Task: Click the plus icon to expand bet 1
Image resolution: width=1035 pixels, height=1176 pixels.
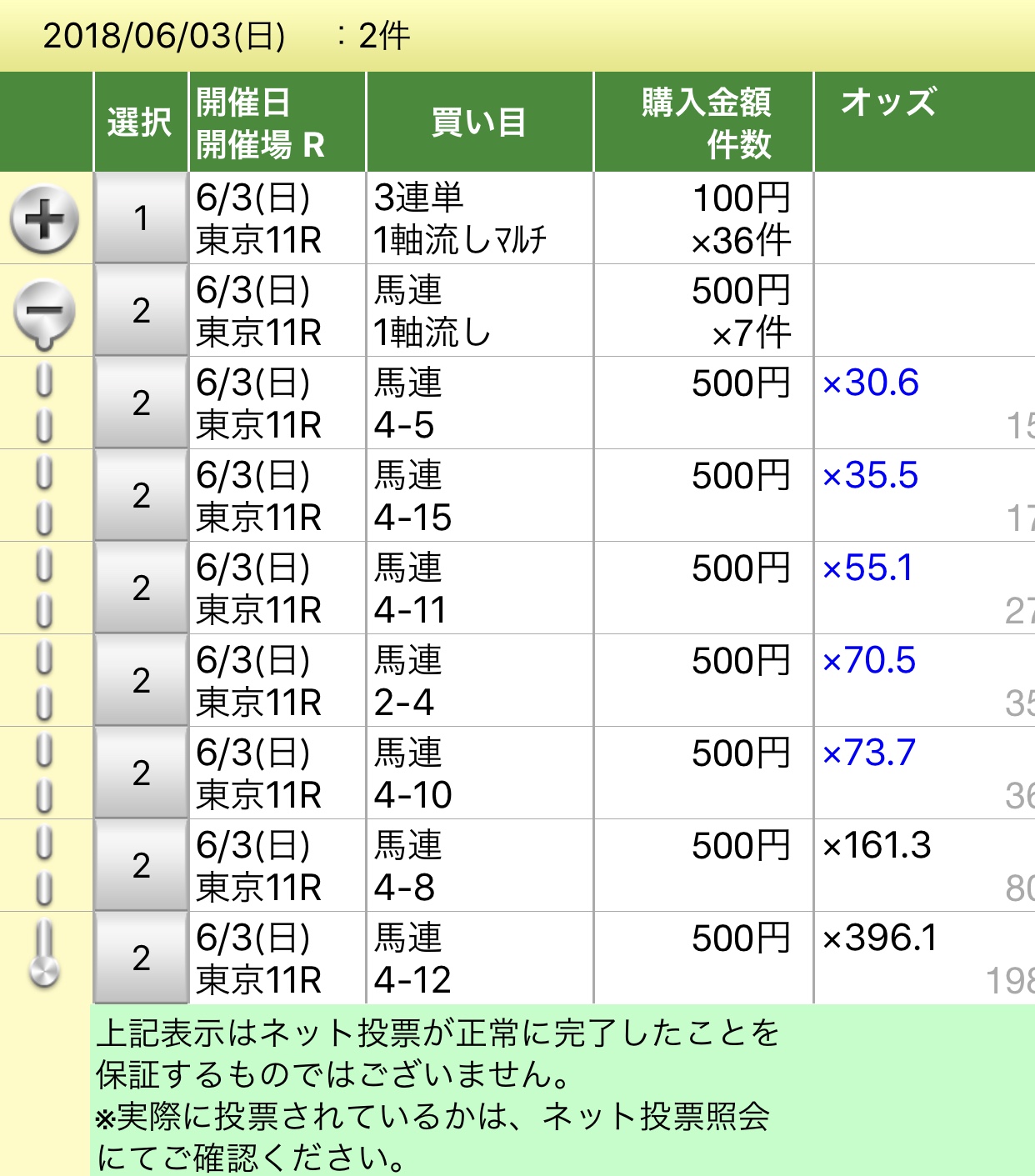Action: tap(44, 217)
